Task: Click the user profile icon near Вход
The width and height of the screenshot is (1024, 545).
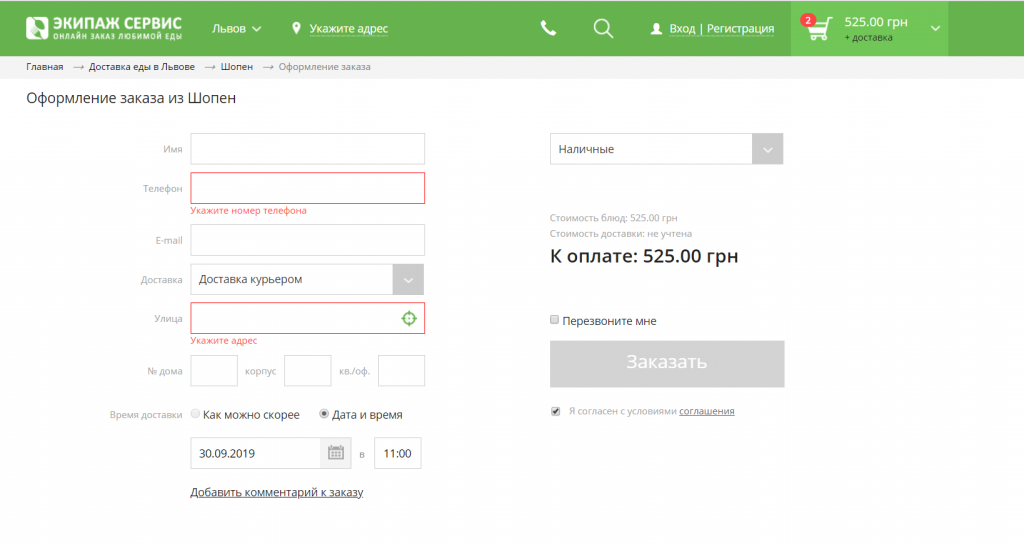Action: 656,29
